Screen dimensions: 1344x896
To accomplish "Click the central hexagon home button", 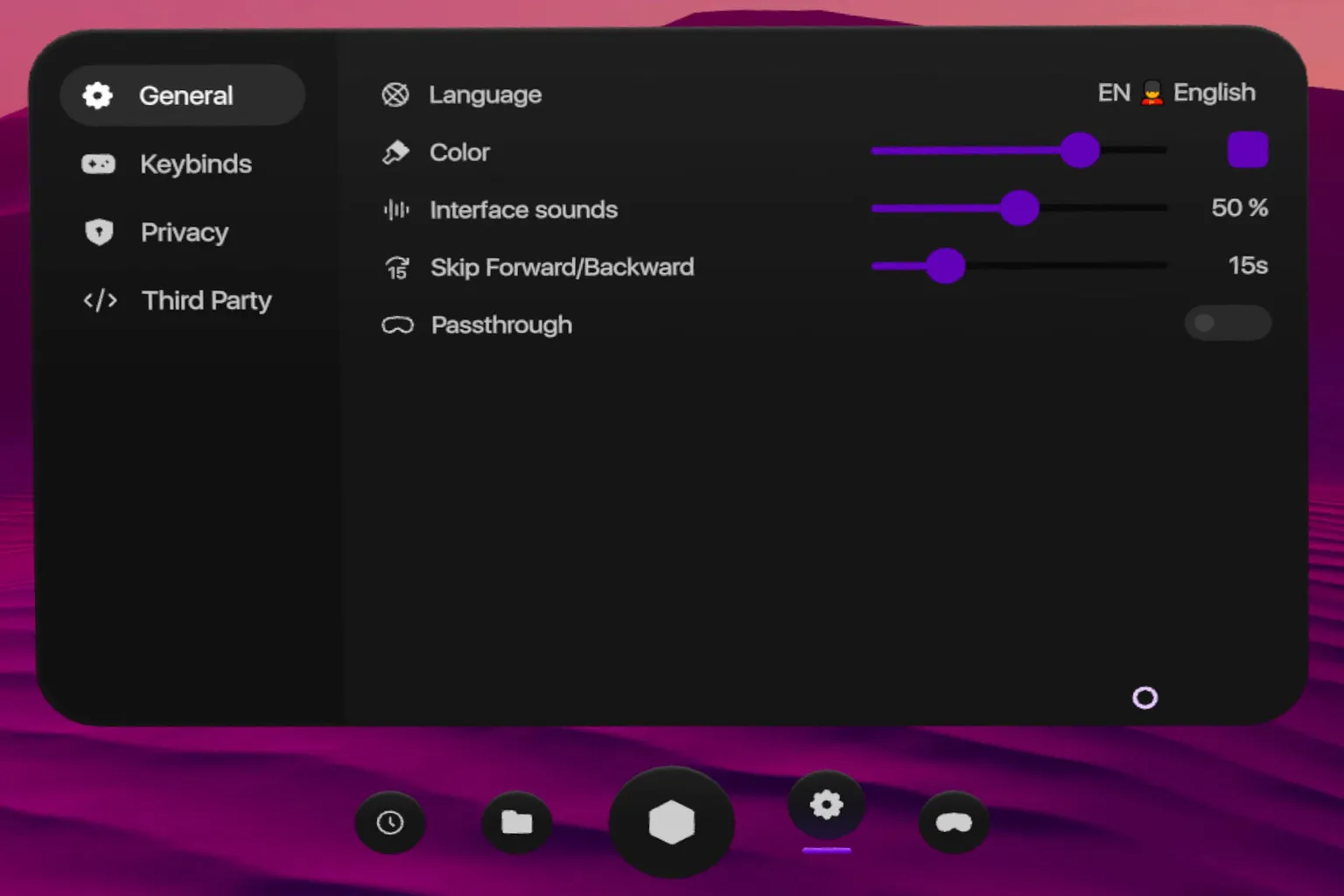I will pos(672,822).
